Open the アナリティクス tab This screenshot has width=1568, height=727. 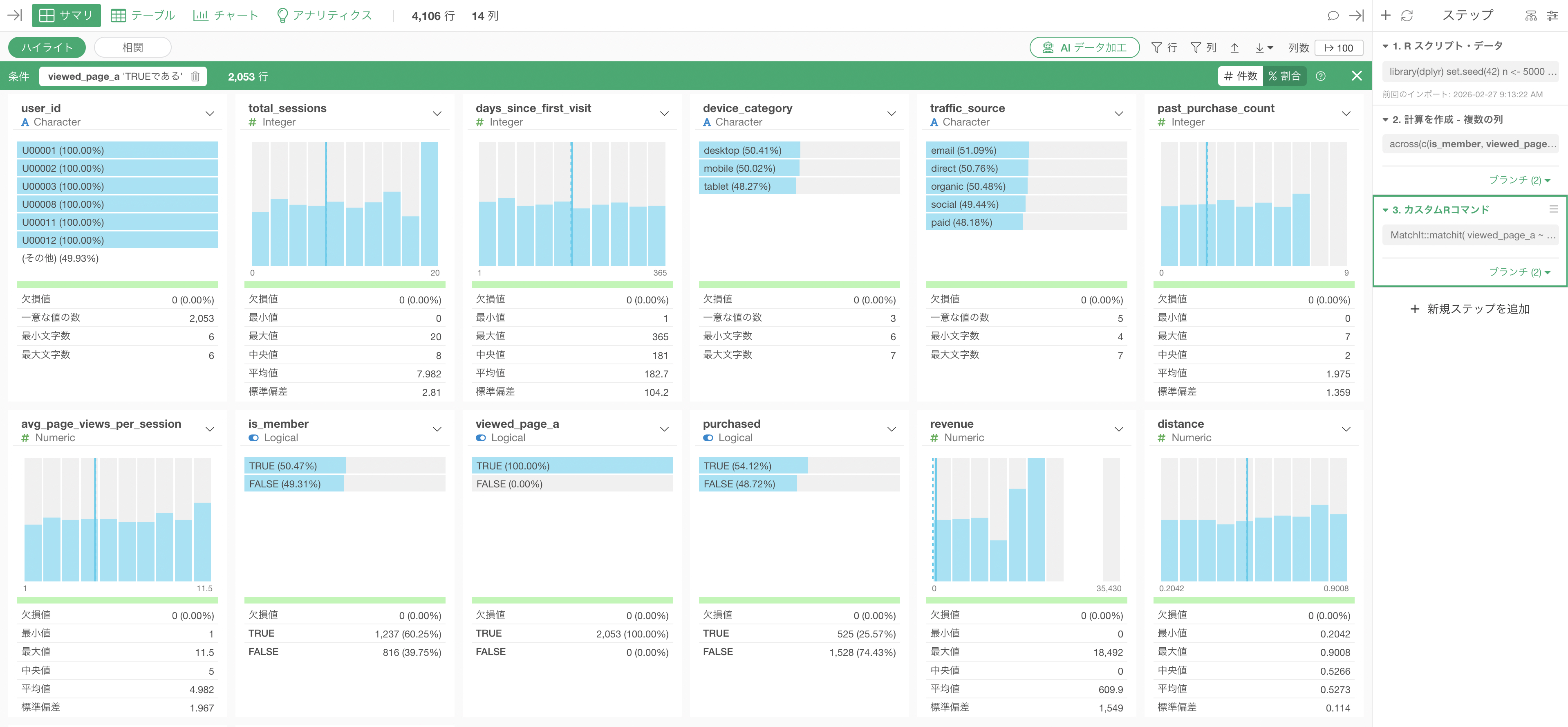coord(324,16)
